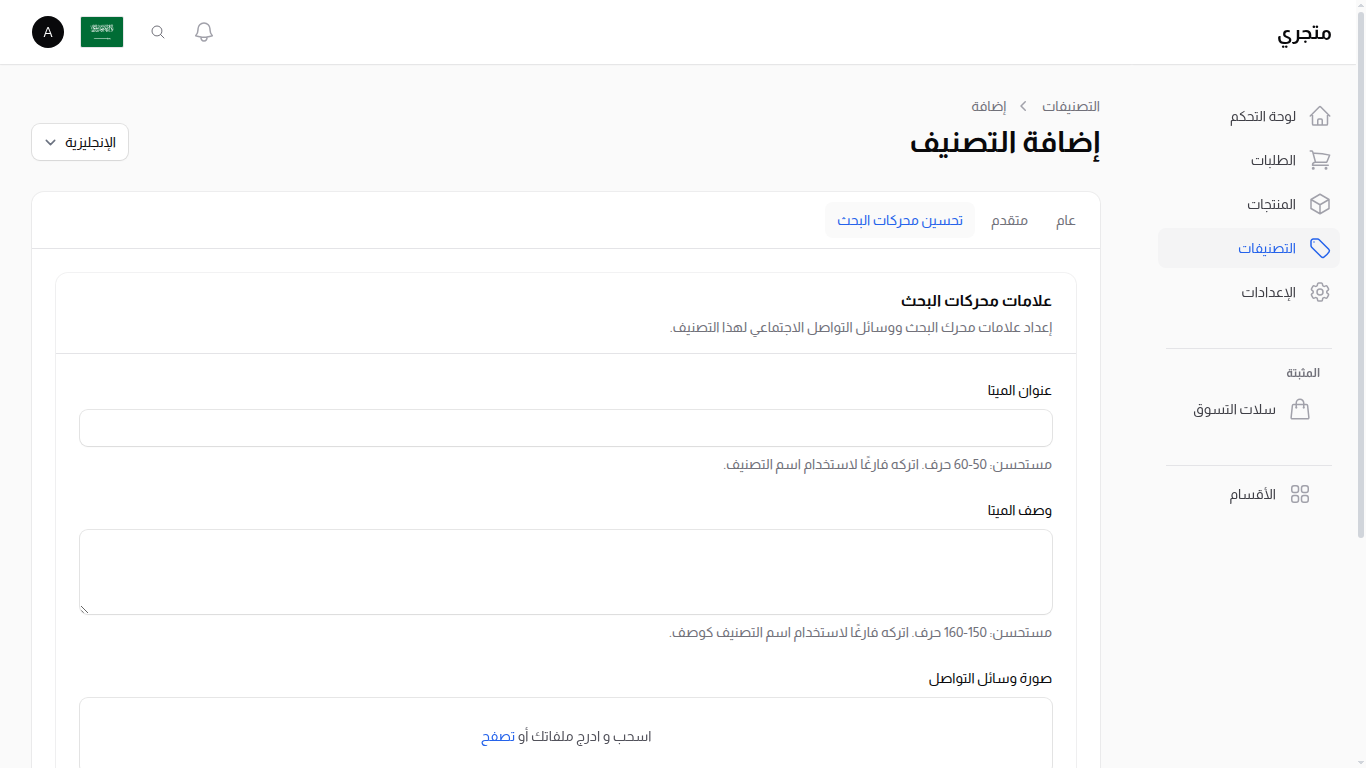Expand the الإنجليزية language dropdown
The height and width of the screenshot is (768, 1366).
79,141
